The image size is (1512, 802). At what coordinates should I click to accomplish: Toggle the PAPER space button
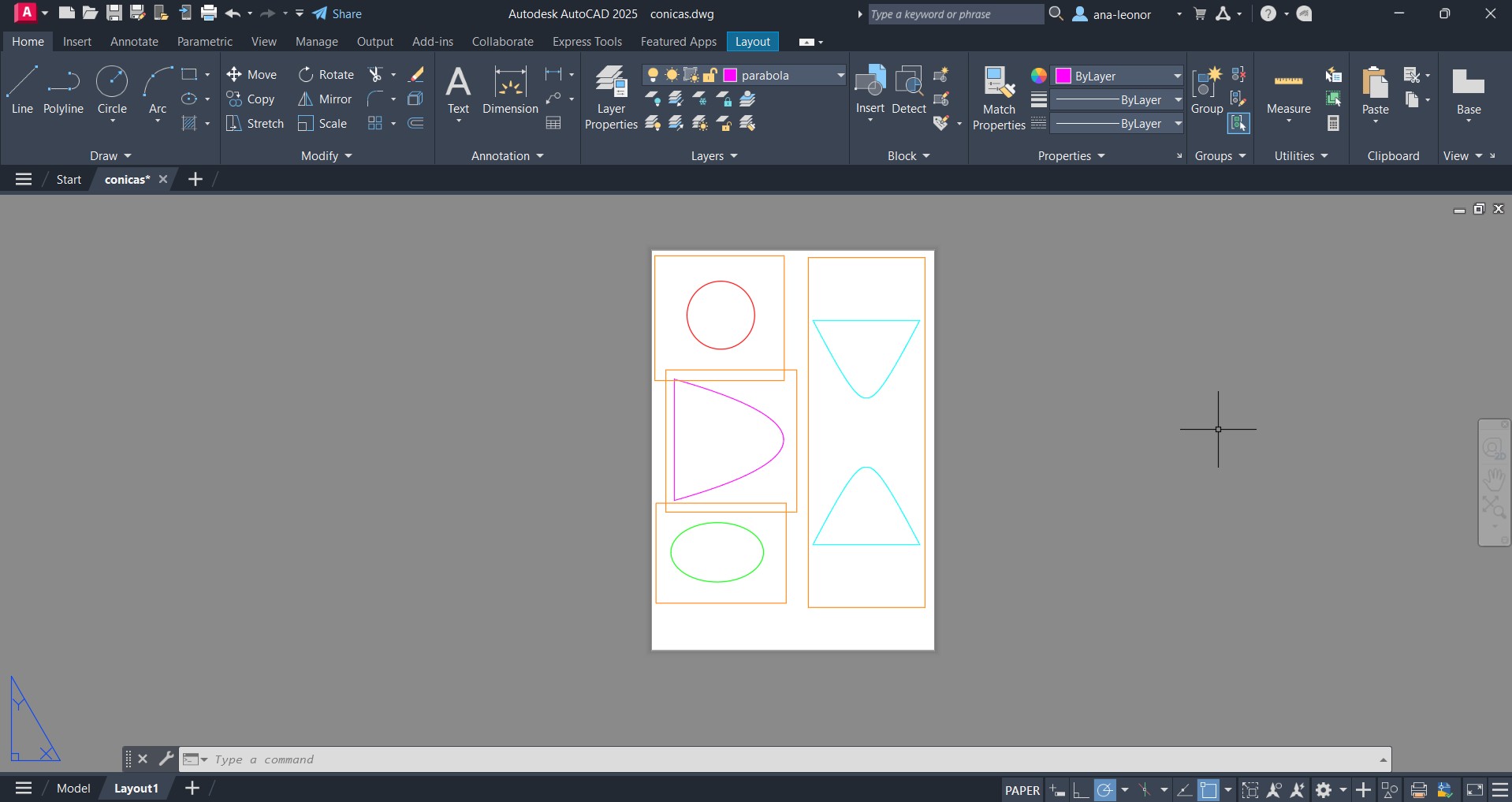(x=1022, y=789)
